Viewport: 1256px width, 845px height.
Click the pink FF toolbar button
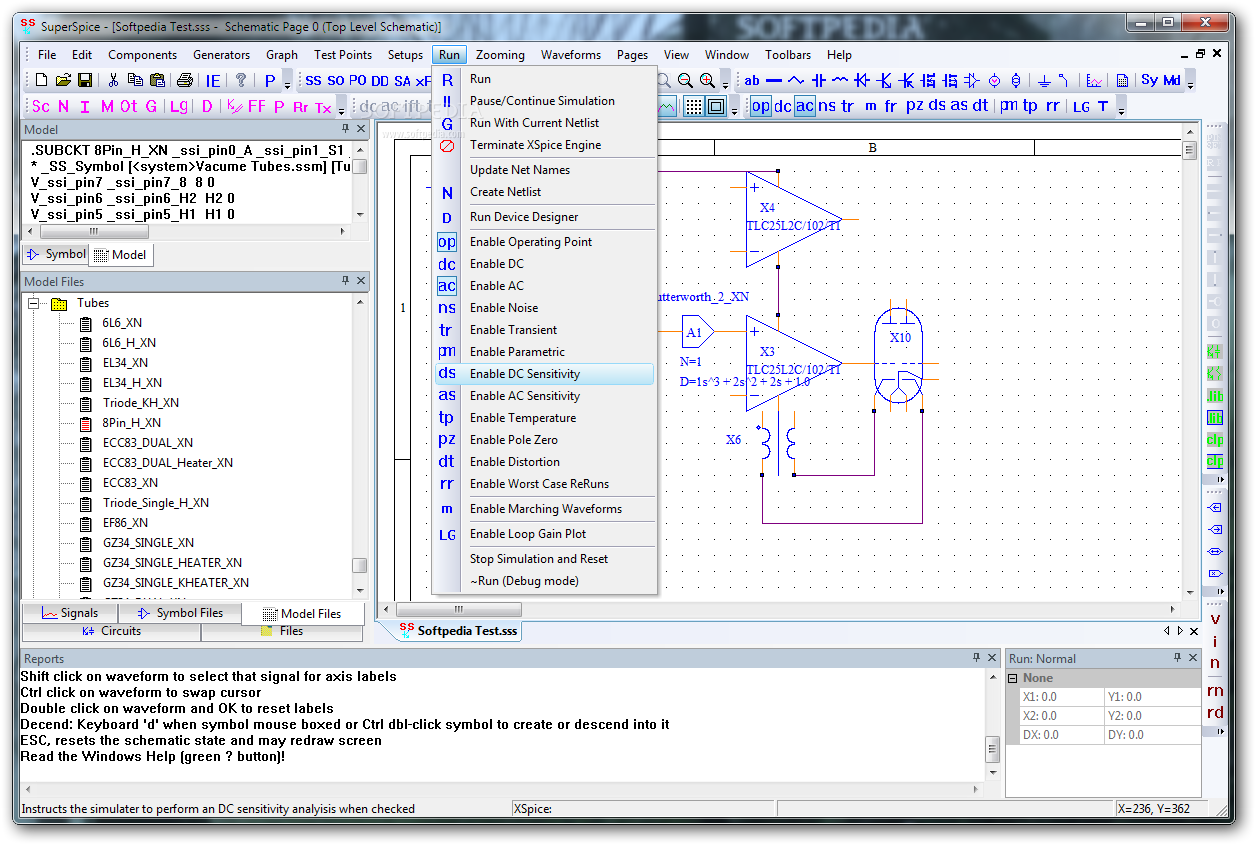[257, 106]
